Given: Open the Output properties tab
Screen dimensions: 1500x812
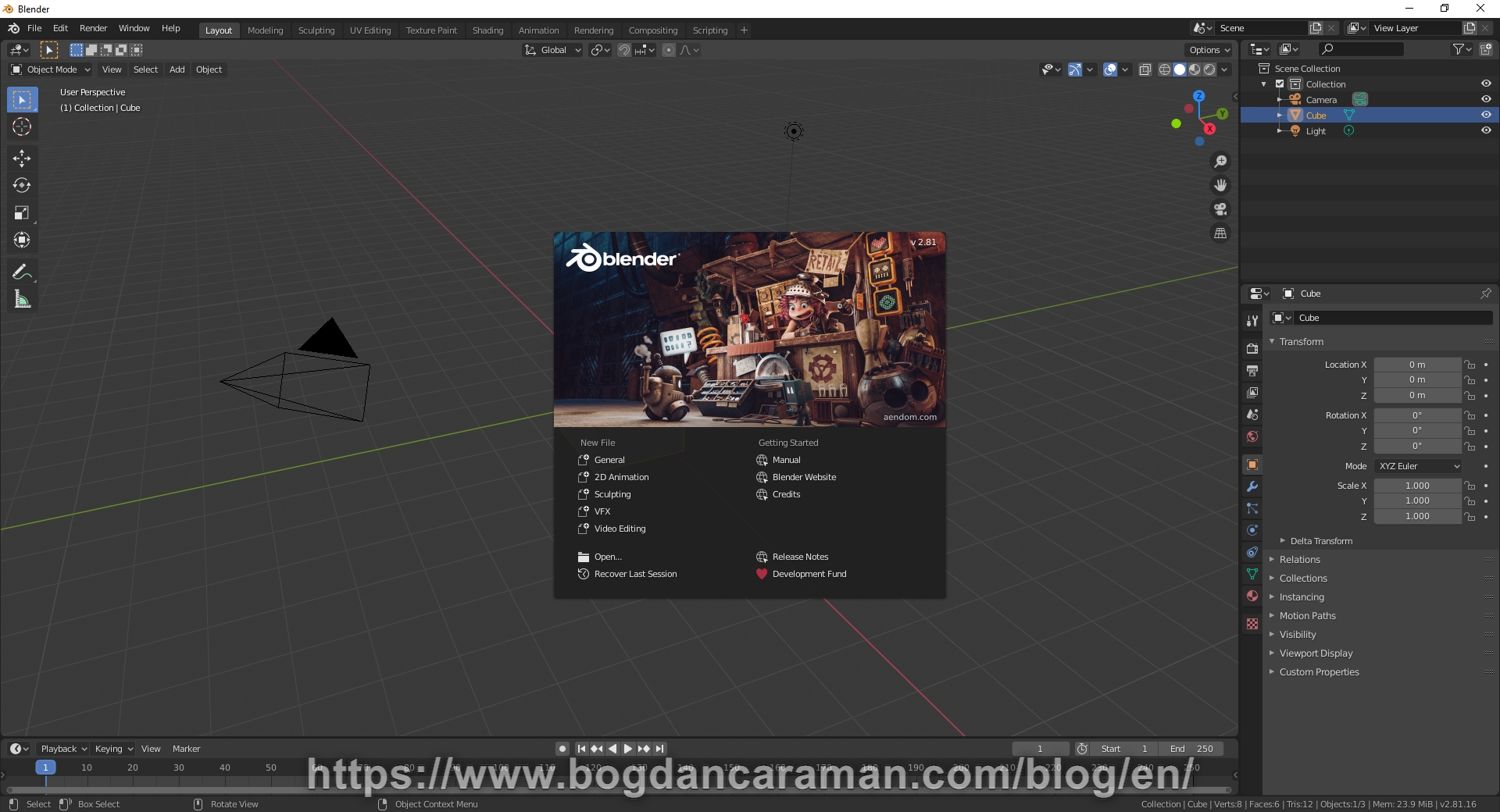Looking at the screenshot, I should click(1252, 370).
